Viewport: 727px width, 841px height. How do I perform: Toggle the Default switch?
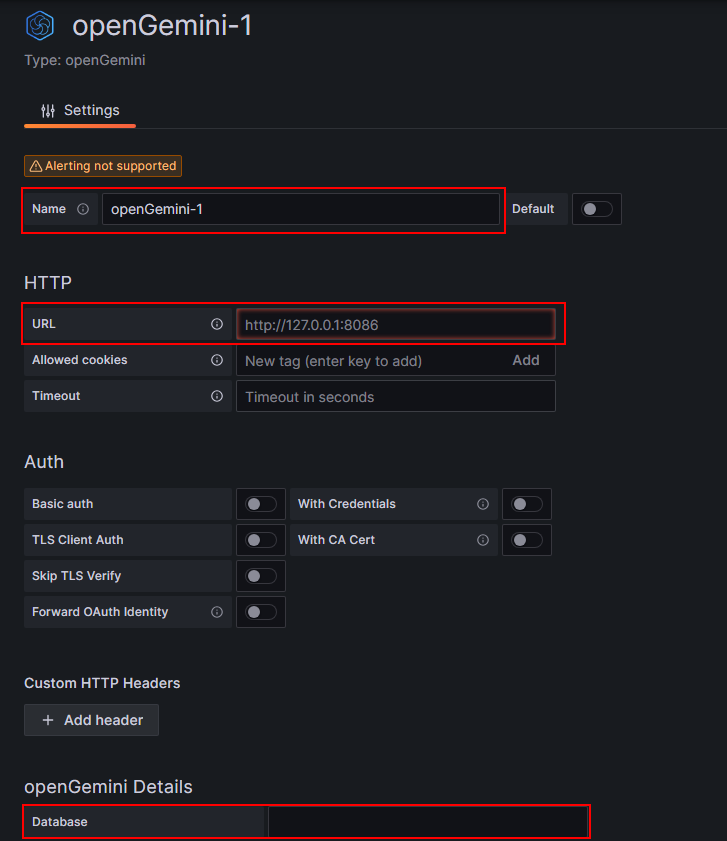(x=597, y=209)
